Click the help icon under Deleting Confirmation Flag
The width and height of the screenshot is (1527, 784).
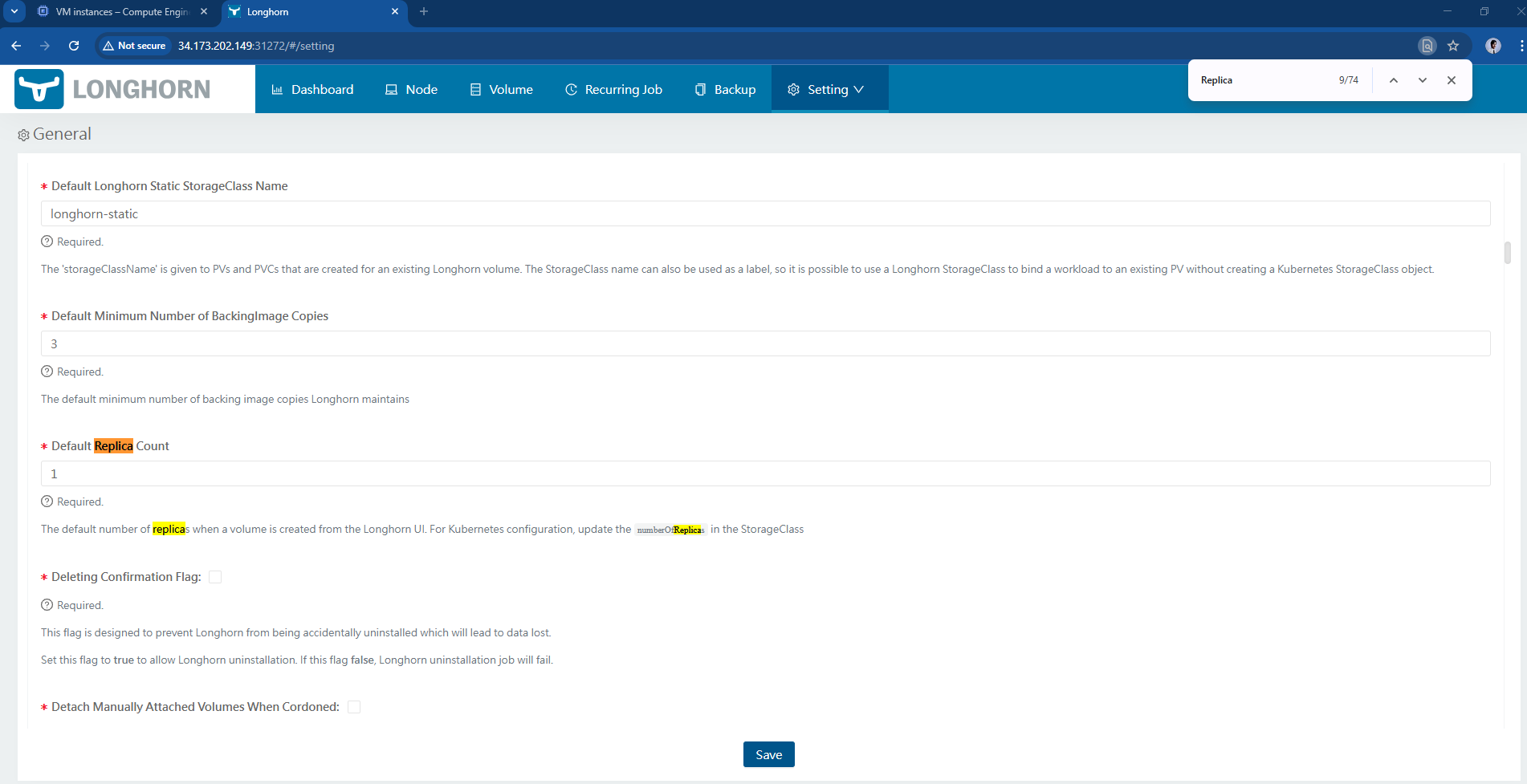coord(47,605)
